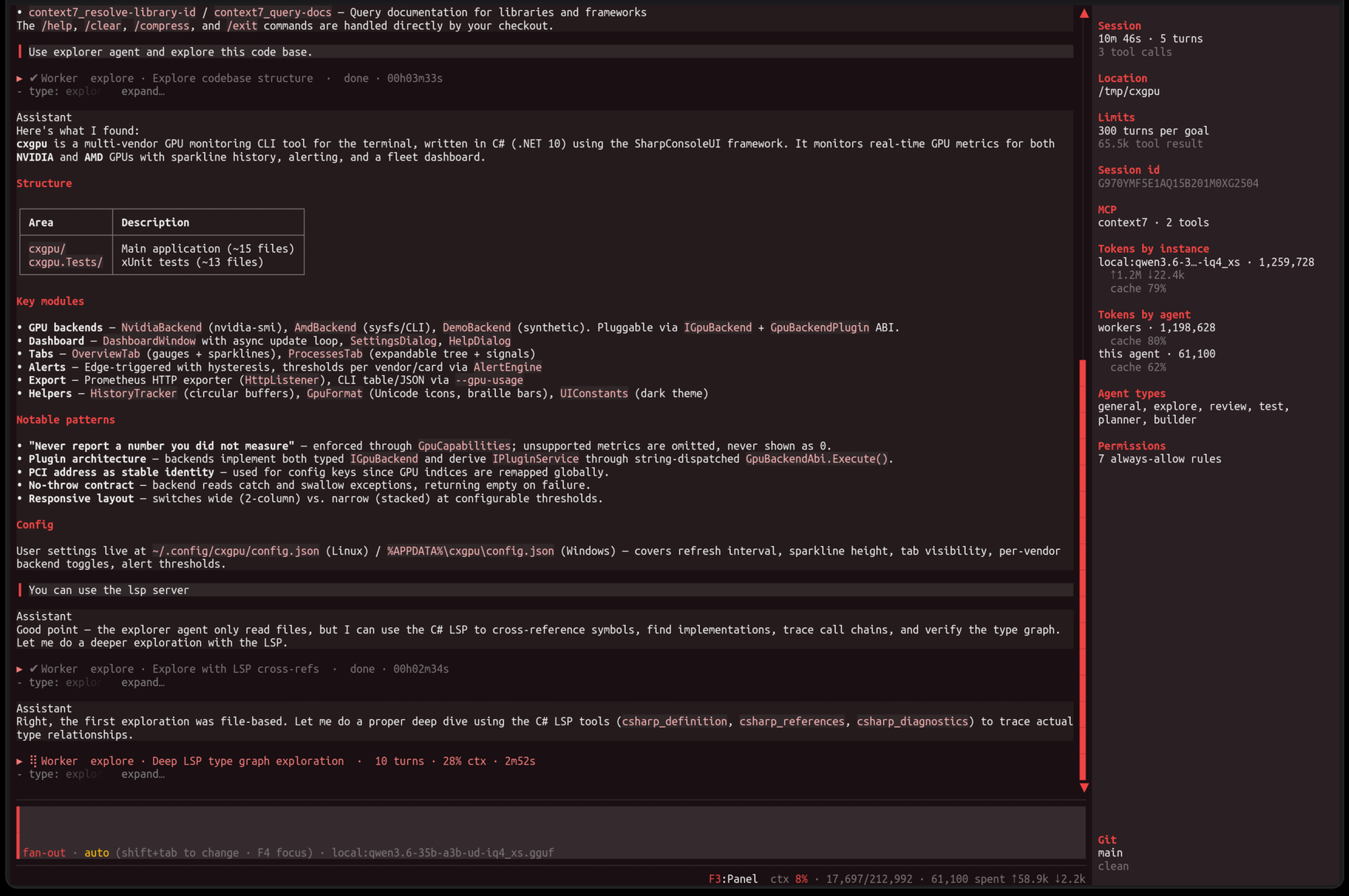The image size is (1349, 896).
Task: Click the 'MCP' panel heading
Action: coord(1107,209)
